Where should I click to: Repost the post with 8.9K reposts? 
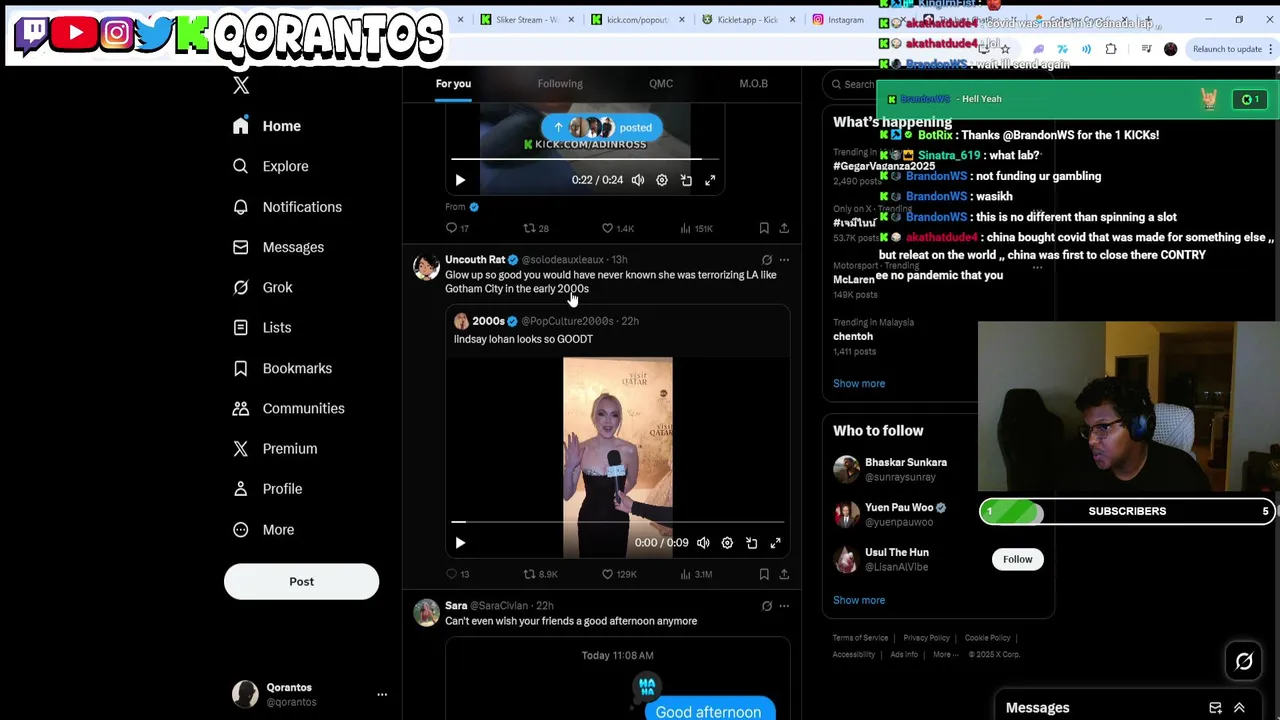tap(540, 574)
